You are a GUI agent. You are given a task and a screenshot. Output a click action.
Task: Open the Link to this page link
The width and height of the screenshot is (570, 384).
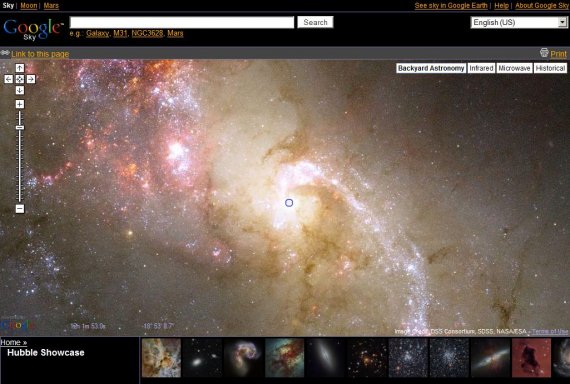tap(40, 54)
